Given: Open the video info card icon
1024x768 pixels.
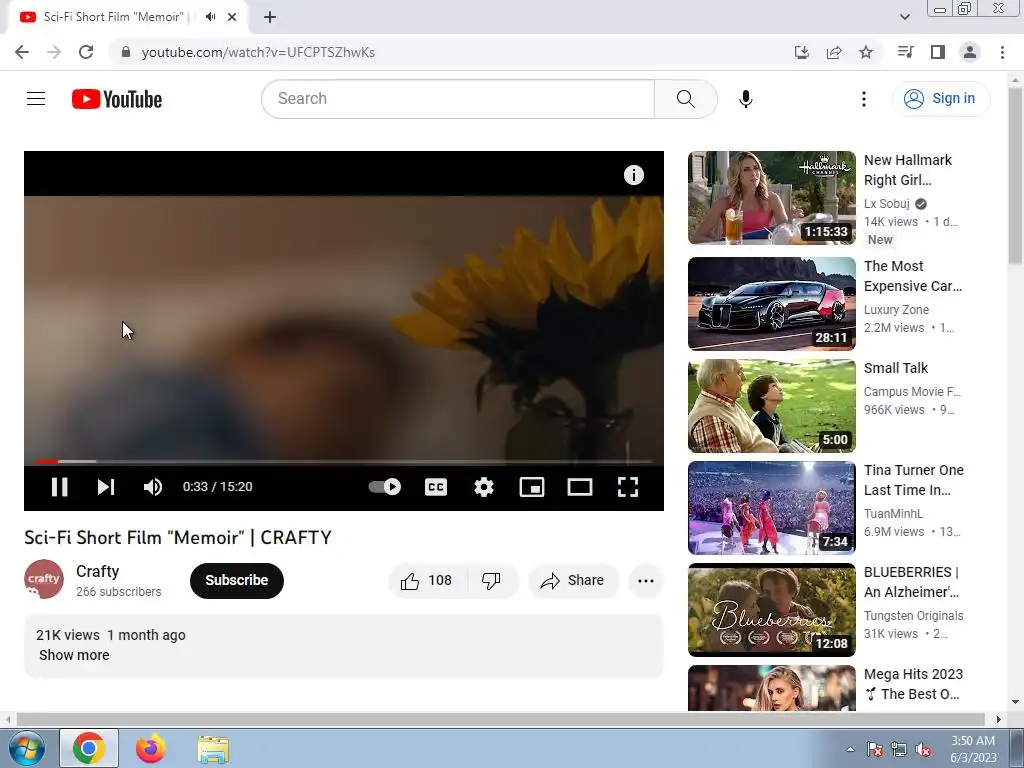Looking at the screenshot, I should (x=633, y=175).
